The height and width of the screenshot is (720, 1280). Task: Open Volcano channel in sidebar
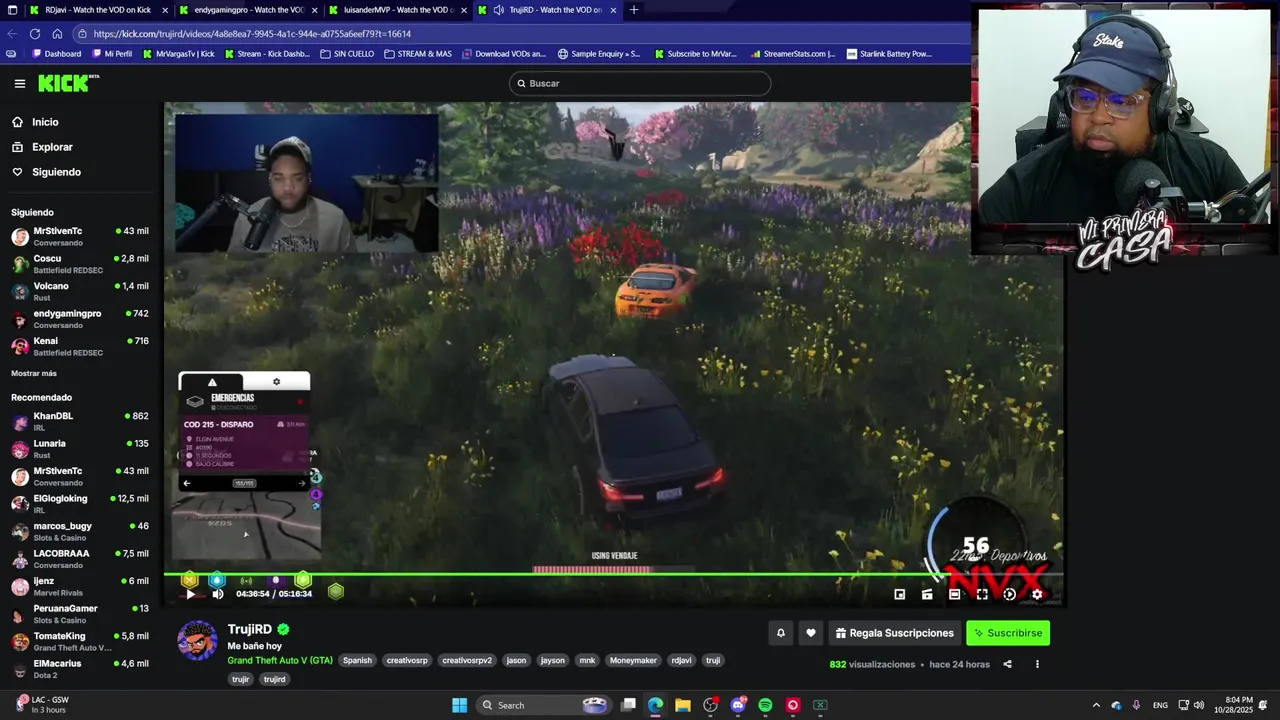click(80, 291)
